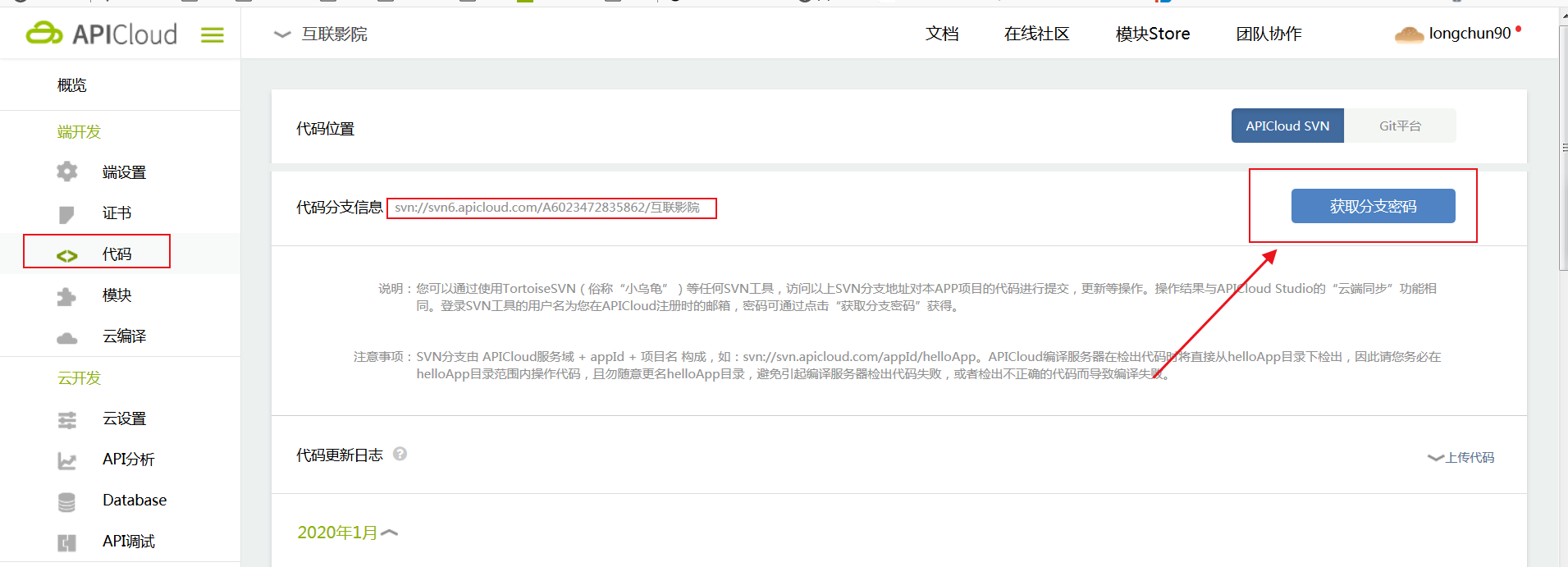Image resolution: width=1568 pixels, height=567 pixels.
Task: Open 端设置 in sidebar
Action: coord(124,172)
